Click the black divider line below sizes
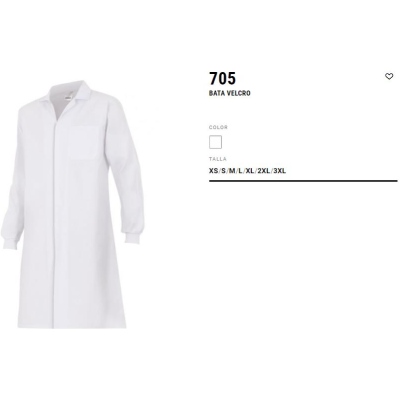This screenshot has width=400, height=400. point(303,181)
